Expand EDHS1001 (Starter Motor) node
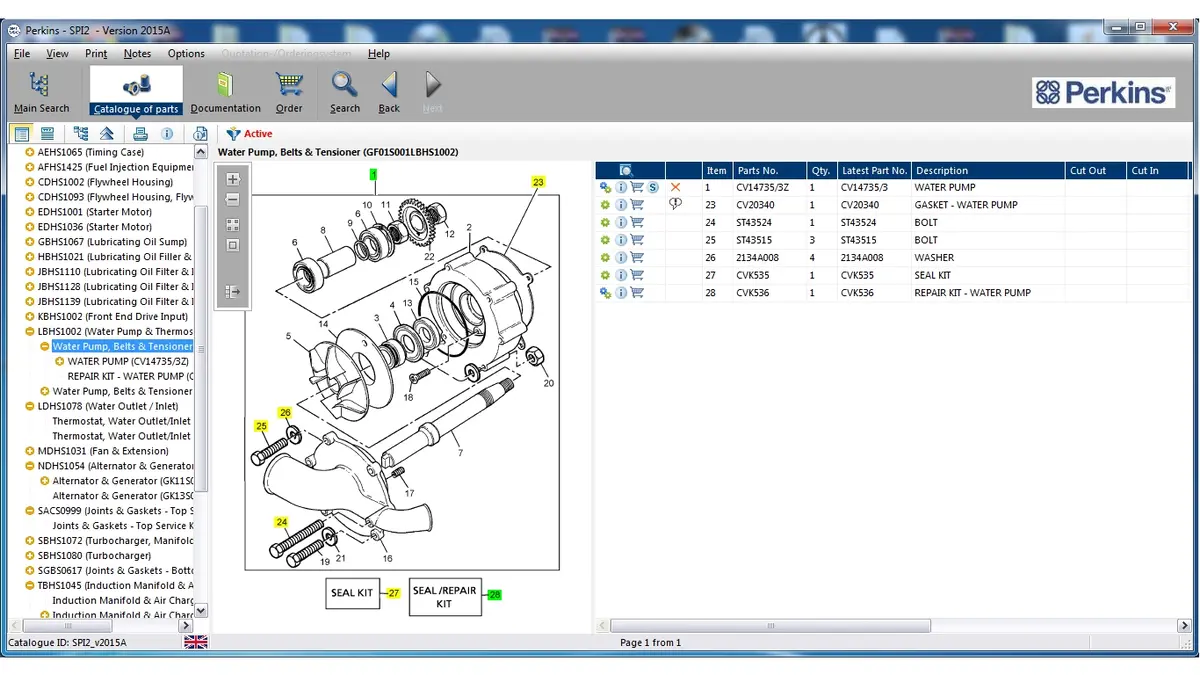1200x675 pixels. (x=30, y=212)
